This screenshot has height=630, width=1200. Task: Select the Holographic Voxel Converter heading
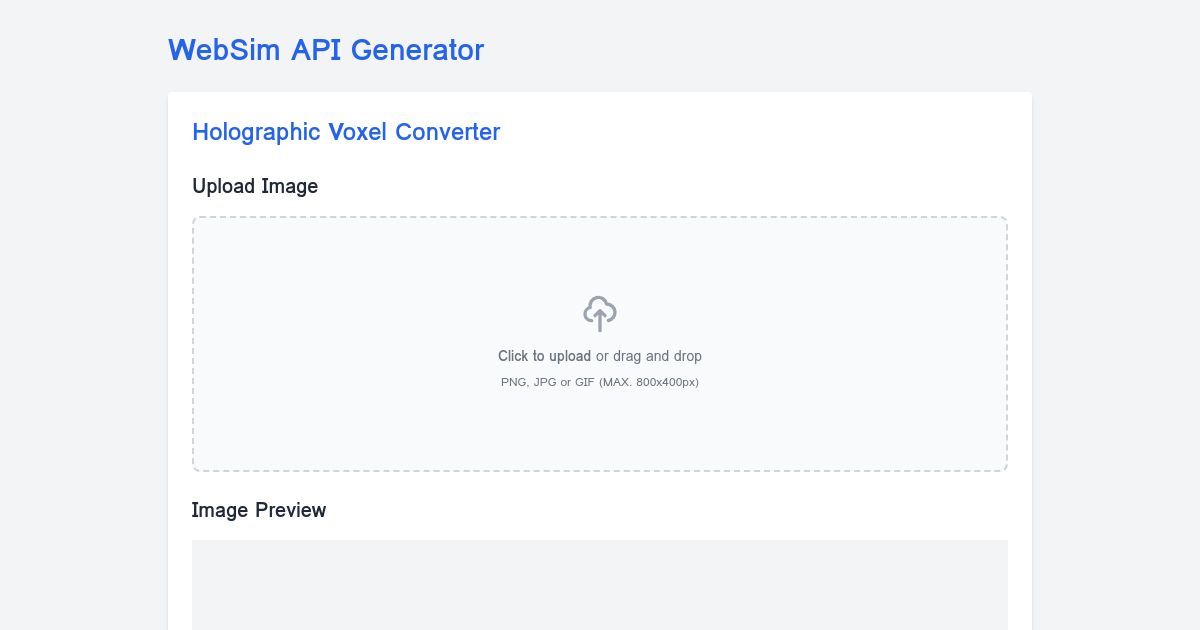click(x=346, y=132)
